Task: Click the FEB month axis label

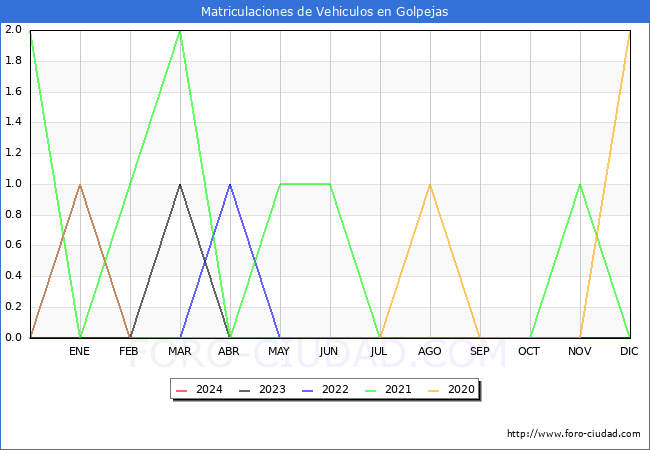Action: click(x=129, y=351)
